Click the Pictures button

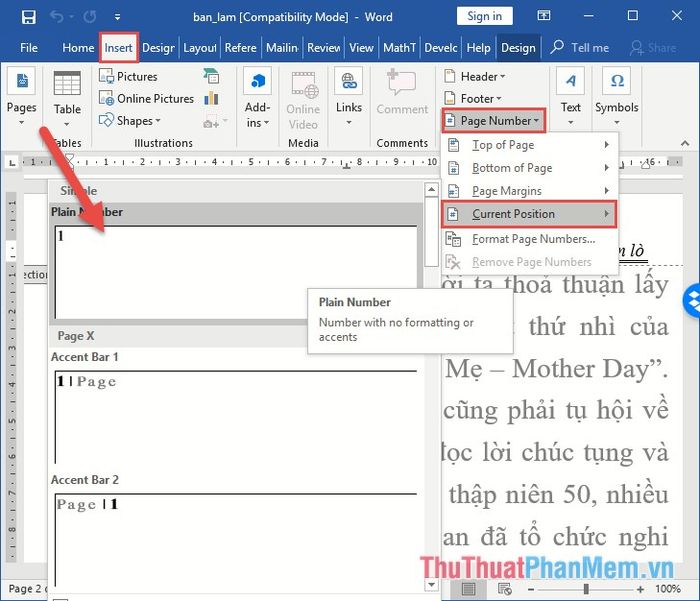[128, 76]
